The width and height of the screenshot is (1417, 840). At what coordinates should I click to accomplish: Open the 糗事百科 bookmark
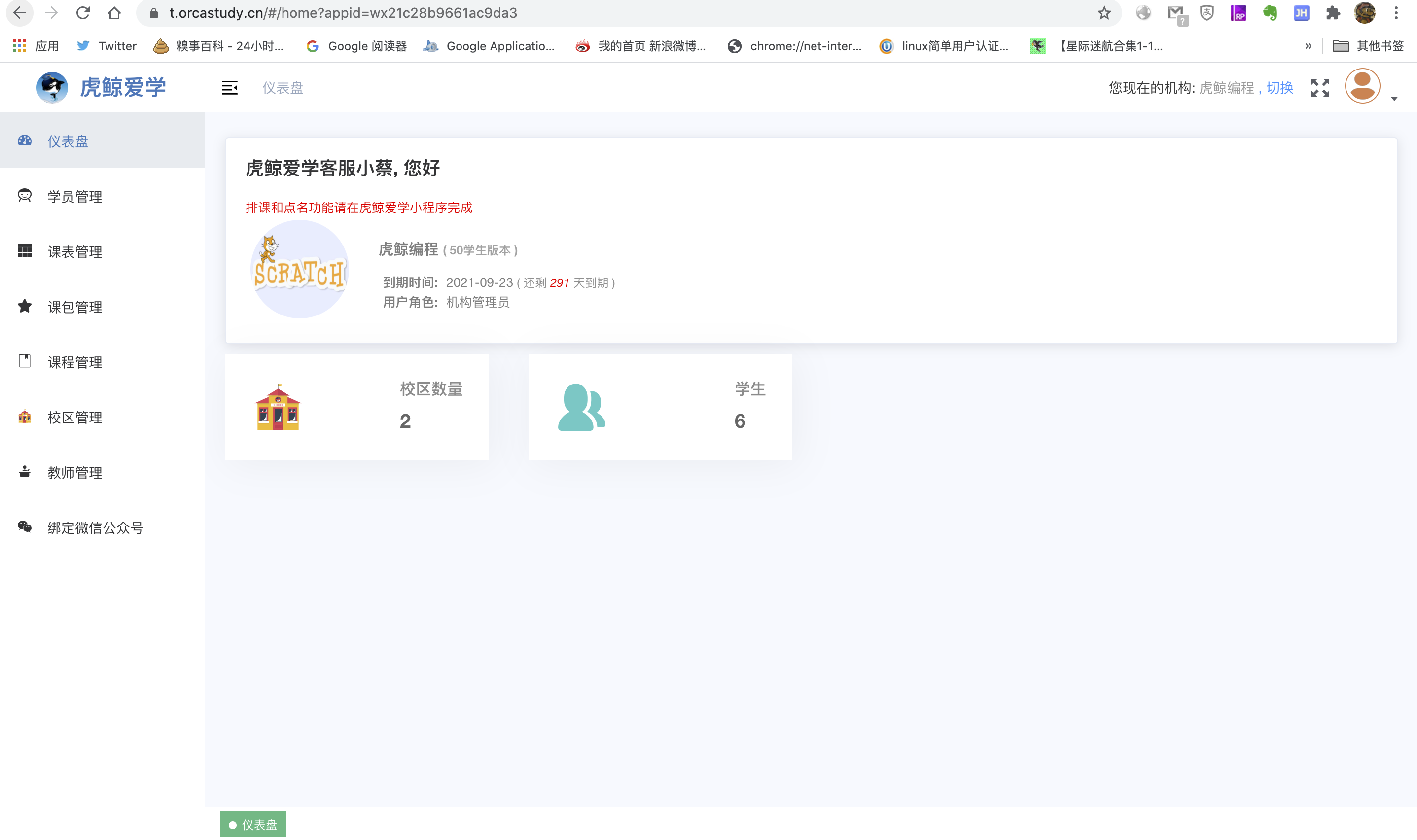pos(218,46)
